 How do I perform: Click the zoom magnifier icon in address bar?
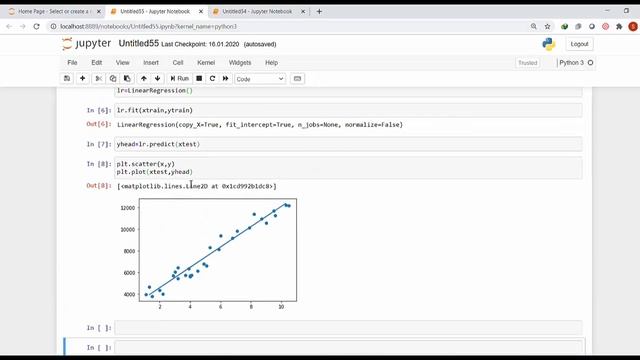[x=533, y=26]
